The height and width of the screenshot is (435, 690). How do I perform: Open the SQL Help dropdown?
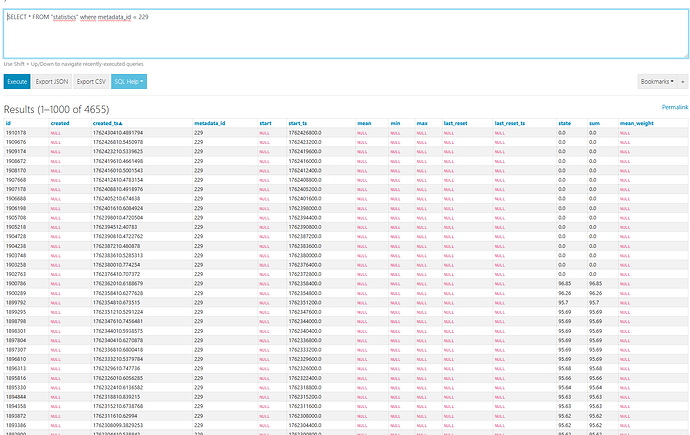coord(129,81)
